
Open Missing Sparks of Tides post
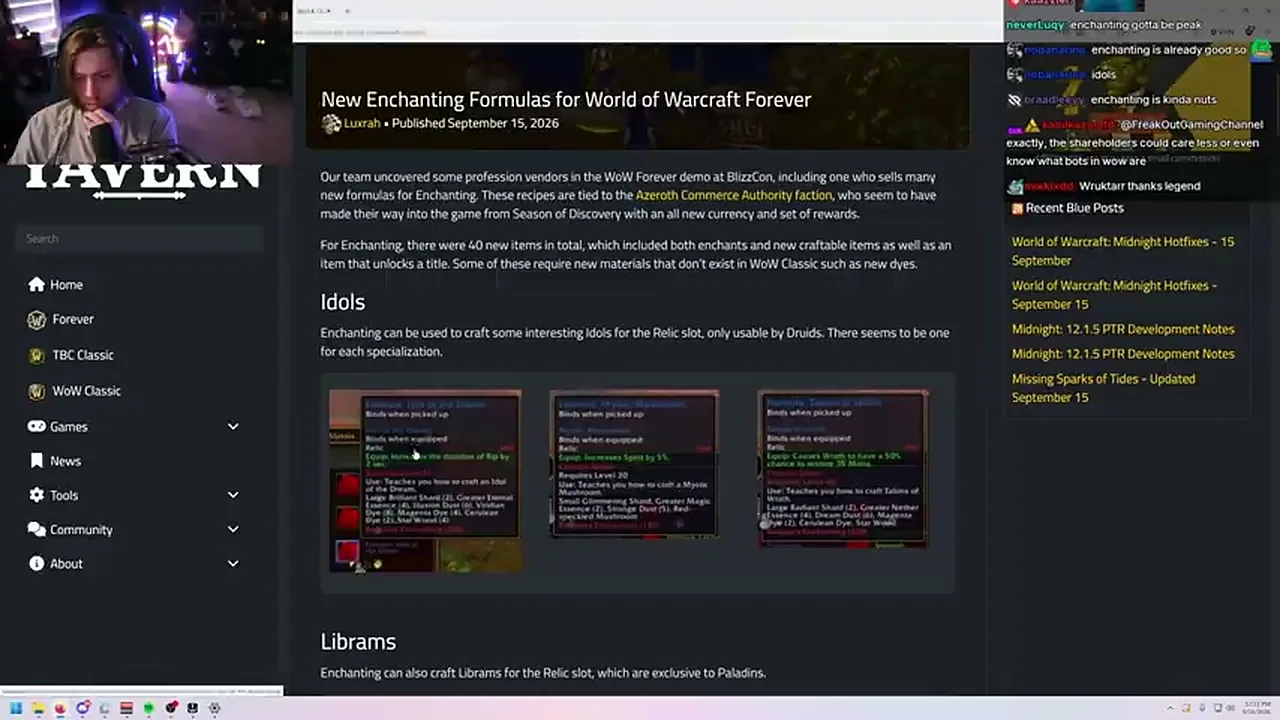click(x=1103, y=388)
